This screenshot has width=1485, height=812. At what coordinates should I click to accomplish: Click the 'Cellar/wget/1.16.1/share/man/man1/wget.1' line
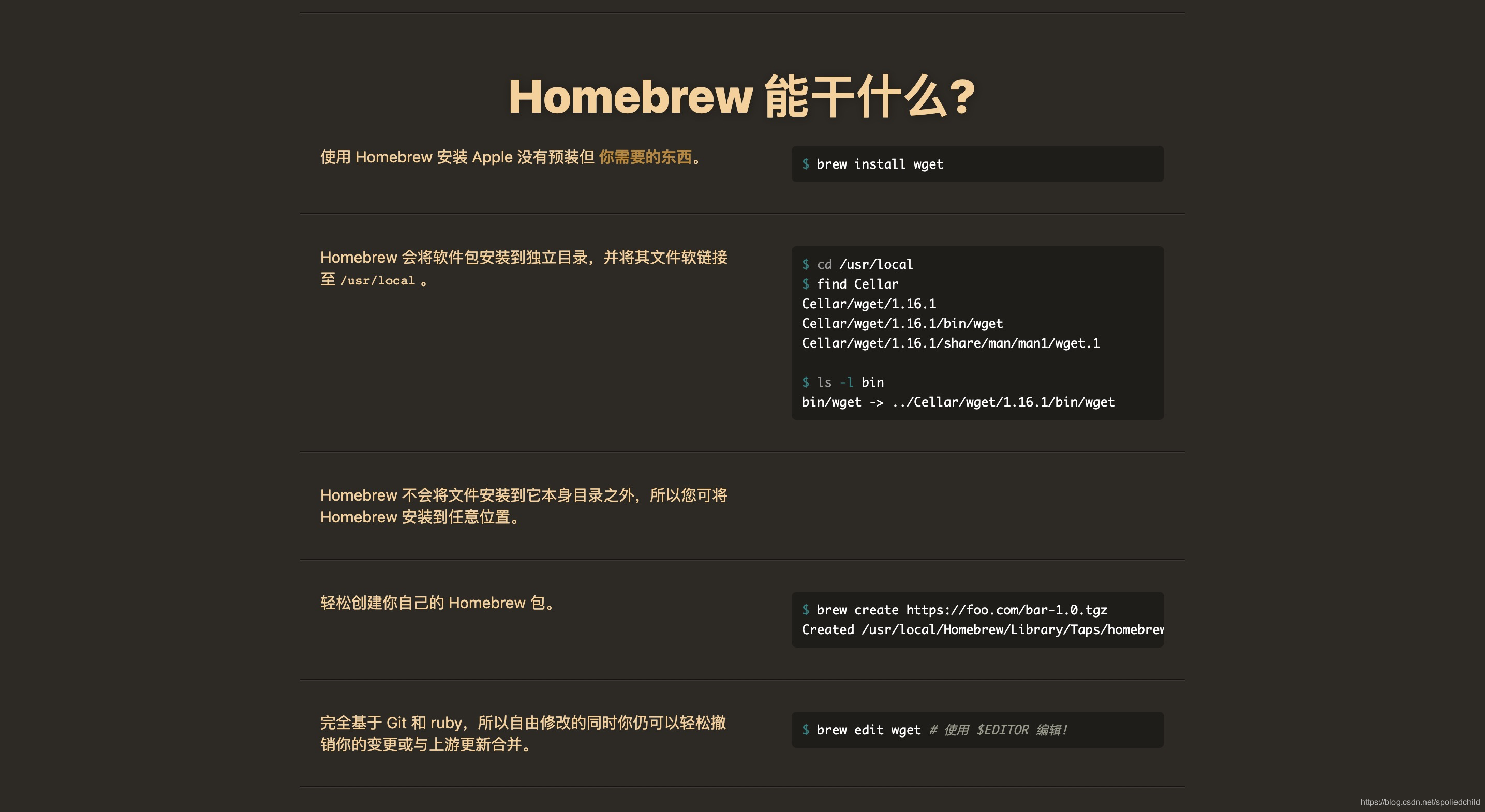click(951, 343)
